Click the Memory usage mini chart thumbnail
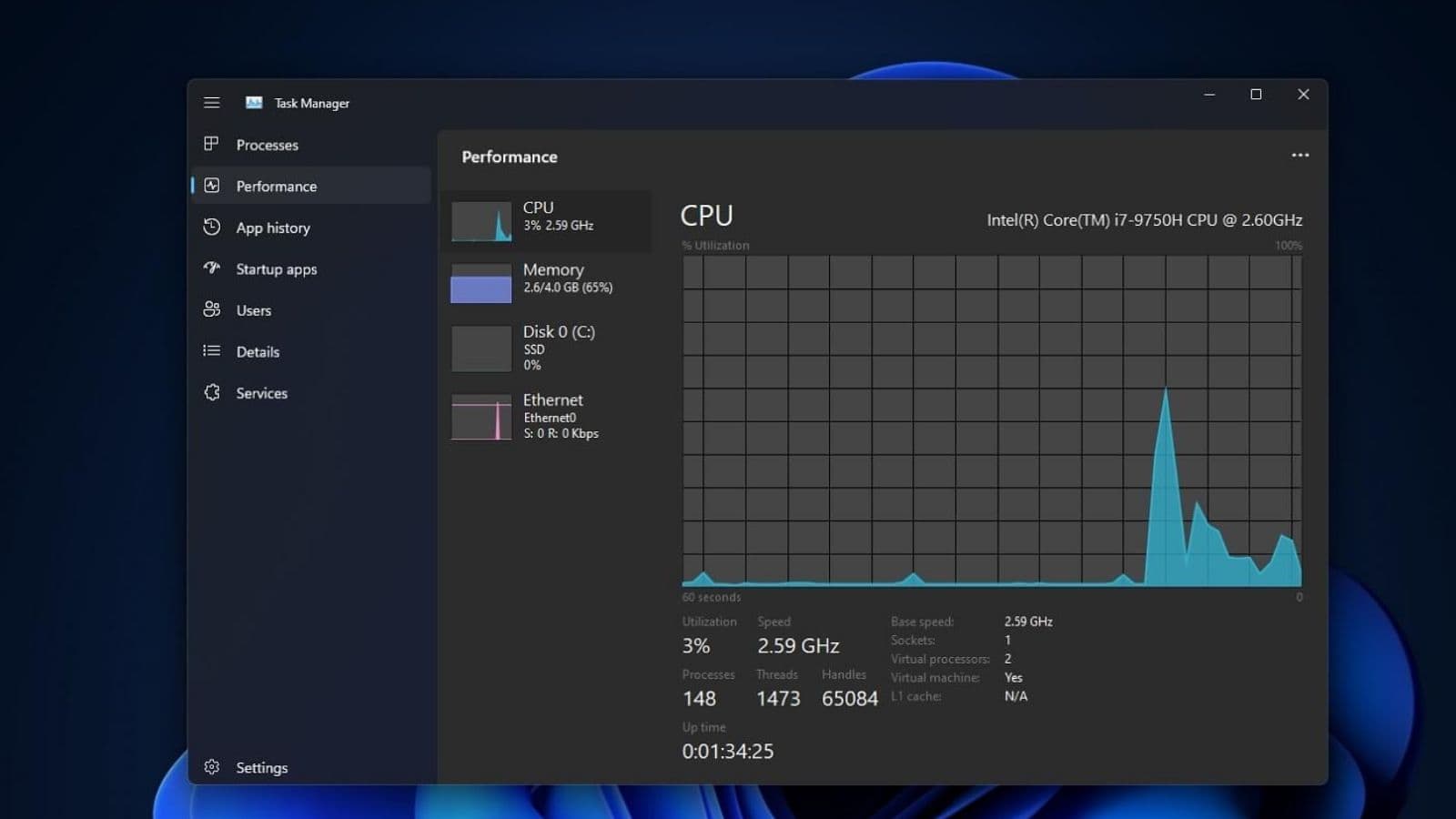The image size is (1456, 819). point(480,283)
